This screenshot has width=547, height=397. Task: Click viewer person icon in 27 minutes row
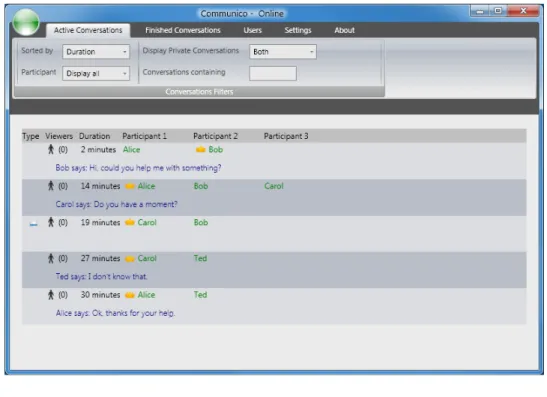[51, 259]
